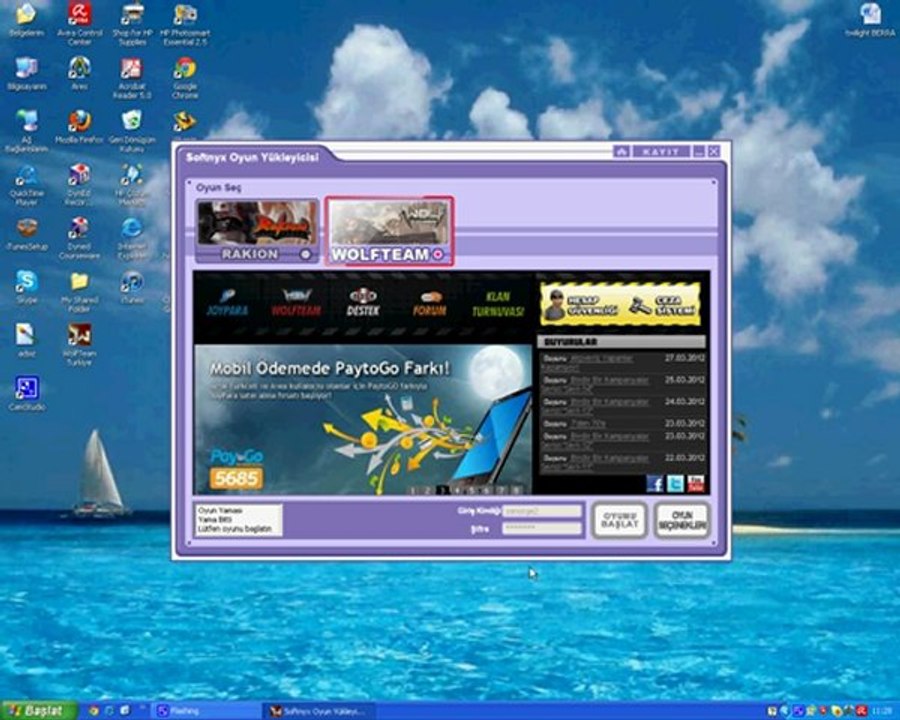
Task: Open Twitter icon in launcher
Action: [x=675, y=483]
